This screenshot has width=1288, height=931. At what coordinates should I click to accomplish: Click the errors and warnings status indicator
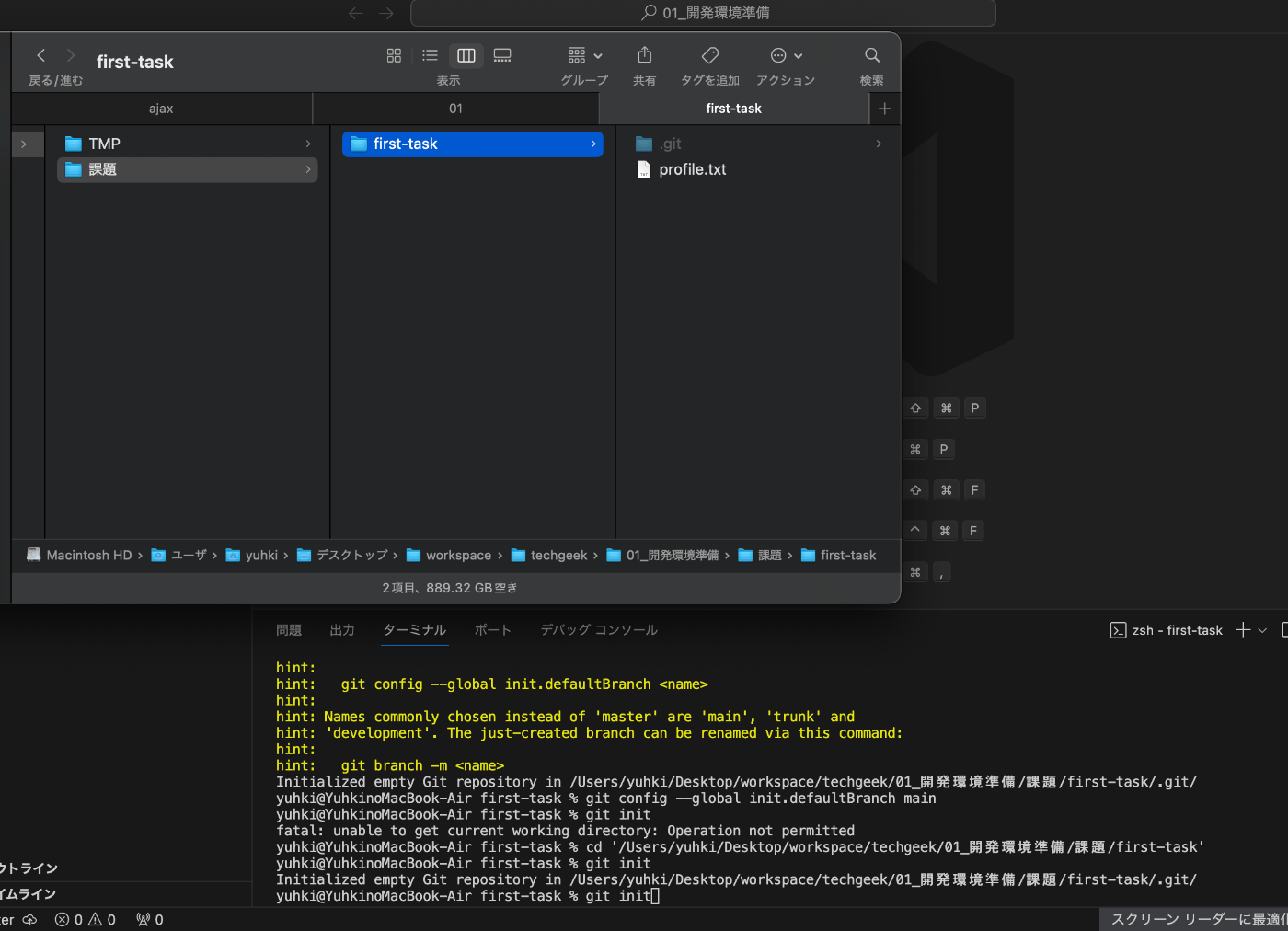(86, 919)
